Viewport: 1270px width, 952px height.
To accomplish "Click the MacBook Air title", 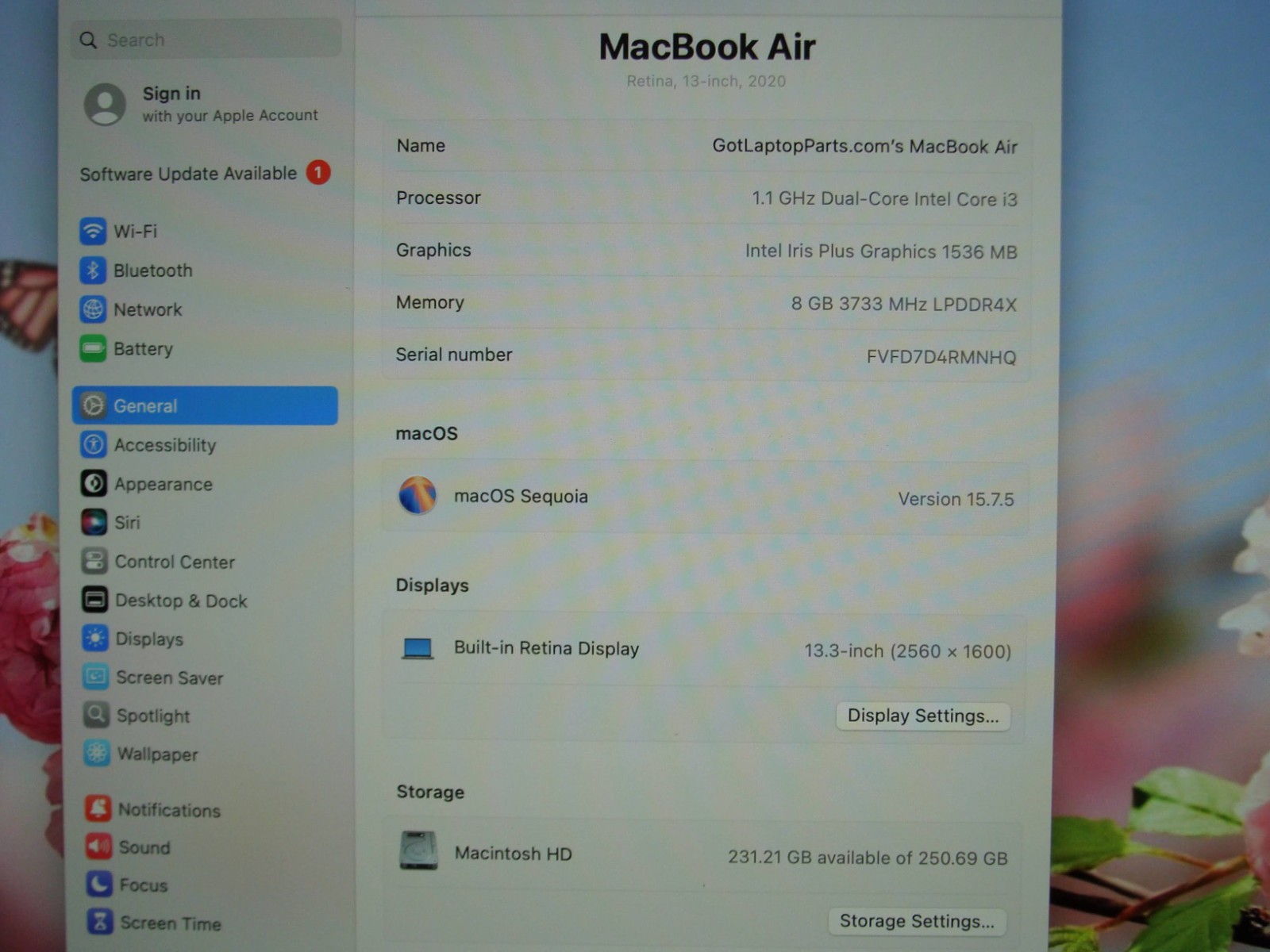I will tap(706, 47).
